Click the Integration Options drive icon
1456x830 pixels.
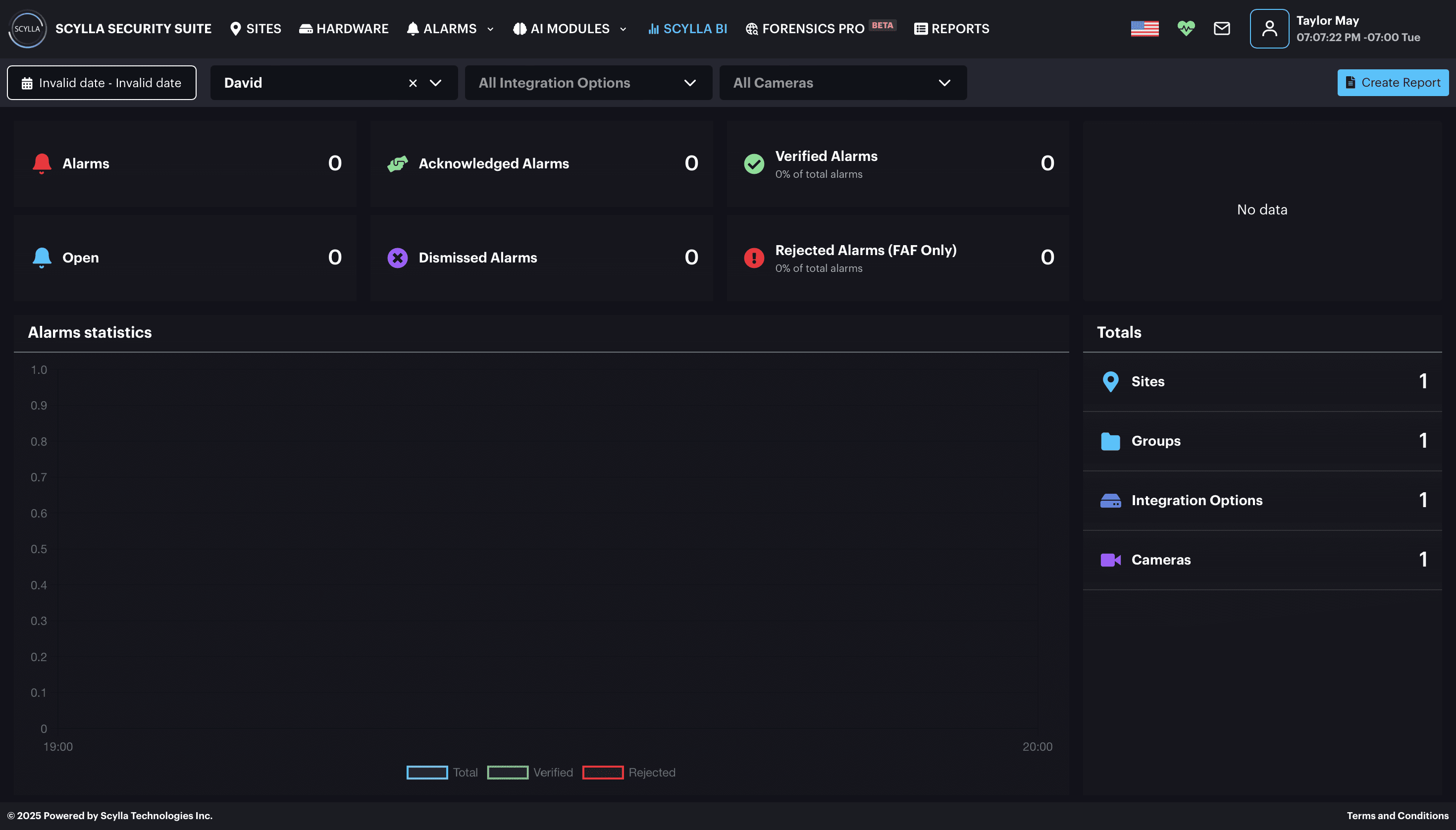[1110, 501]
